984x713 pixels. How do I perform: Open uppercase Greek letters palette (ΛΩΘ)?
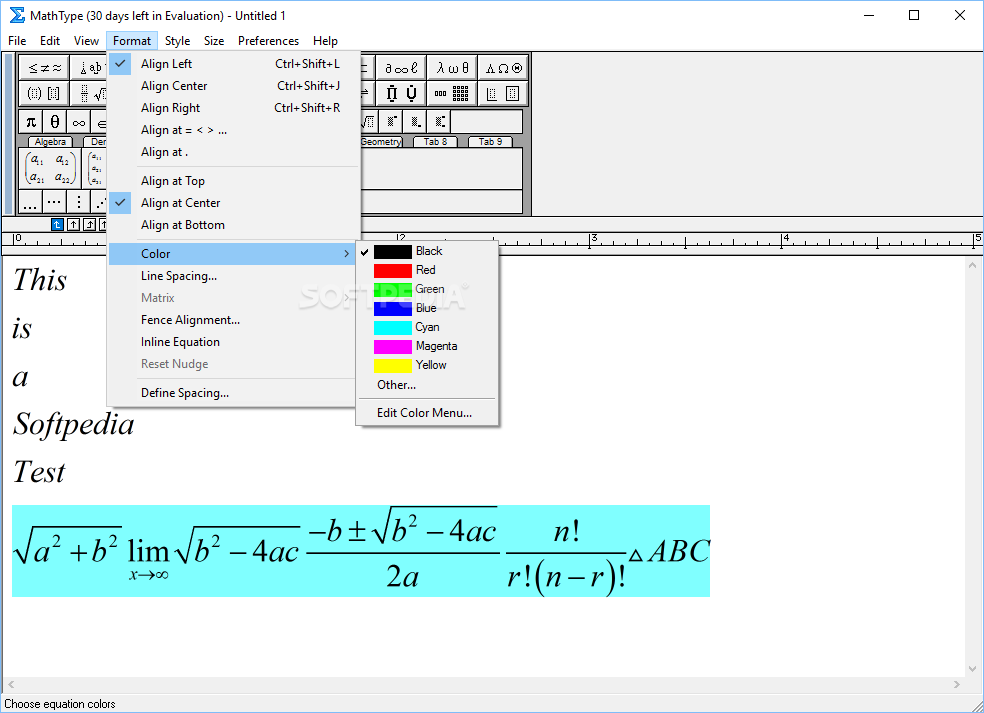tap(503, 68)
